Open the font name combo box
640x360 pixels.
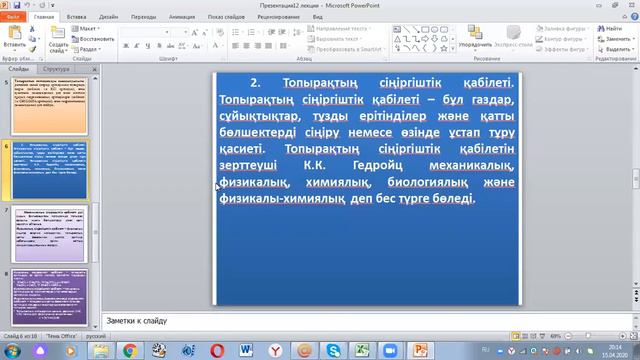145,32
